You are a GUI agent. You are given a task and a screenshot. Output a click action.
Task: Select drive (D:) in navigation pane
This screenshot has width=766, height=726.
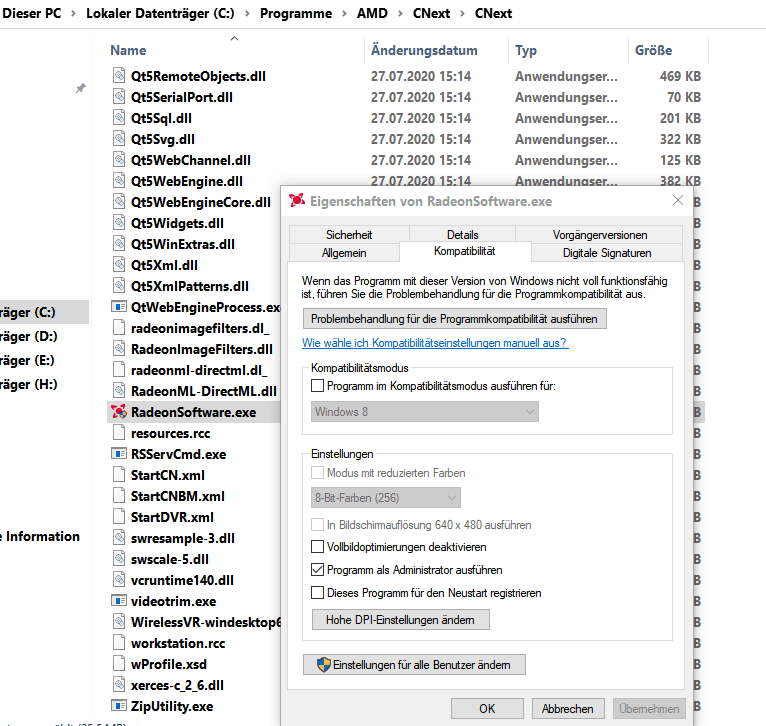(x=28, y=336)
